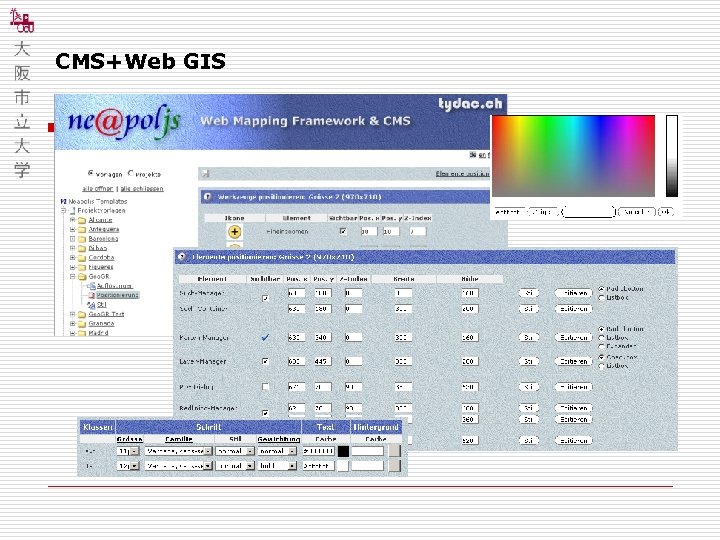Click the red university crest logo
The height and width of the screenshot is (540, 720).
(x=22, y=20)
